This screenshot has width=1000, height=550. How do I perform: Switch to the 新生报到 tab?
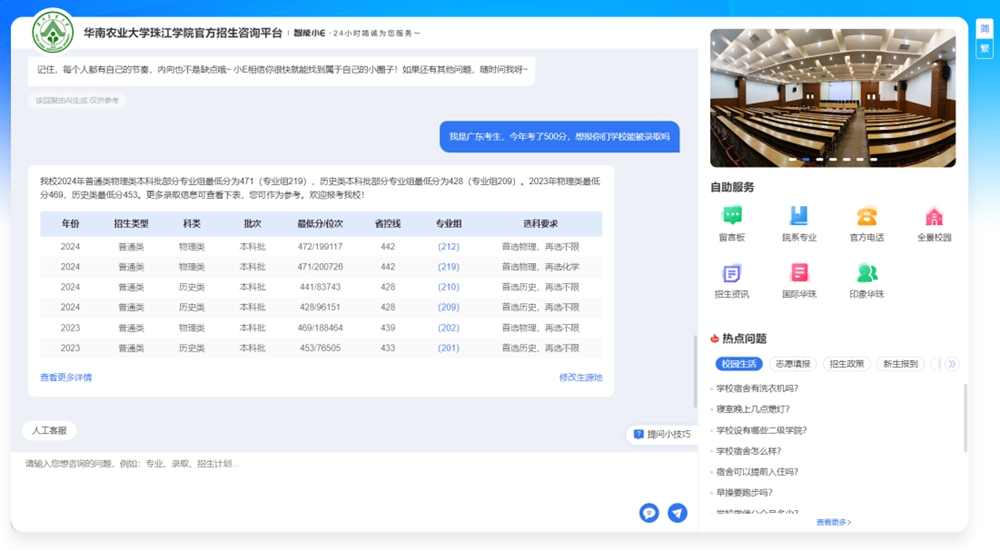pyautogui.click(x=900, y=364)
